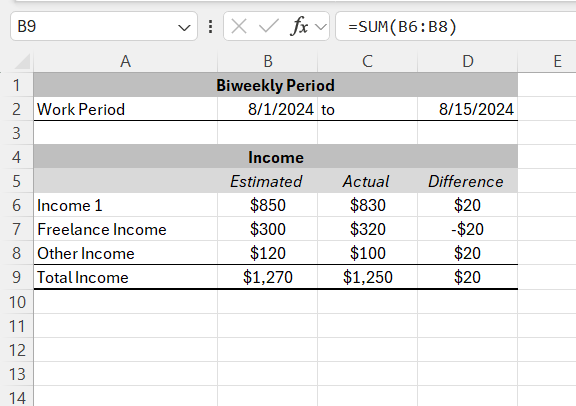Select row 8 header

pos(17,253)
